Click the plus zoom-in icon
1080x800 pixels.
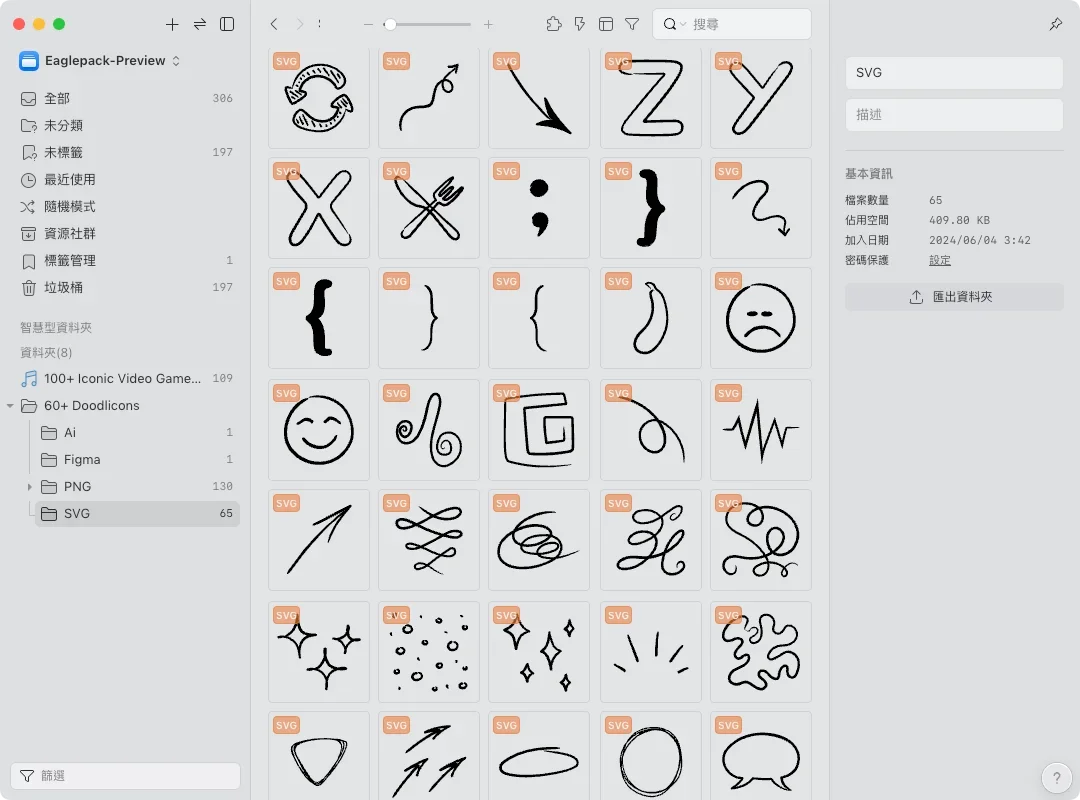[x=488, y=24]
